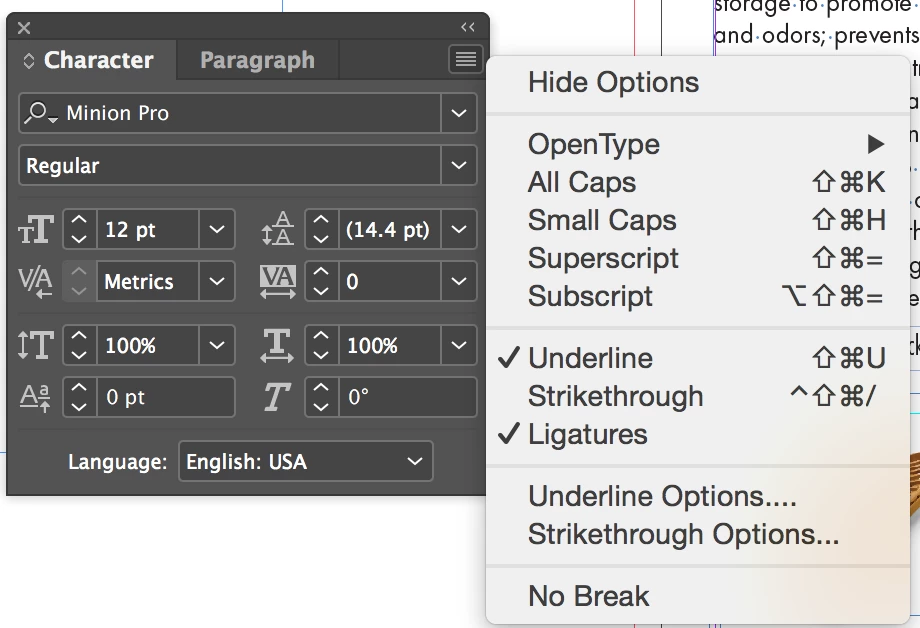Click the horizontal scale icon

click(278, 345)
